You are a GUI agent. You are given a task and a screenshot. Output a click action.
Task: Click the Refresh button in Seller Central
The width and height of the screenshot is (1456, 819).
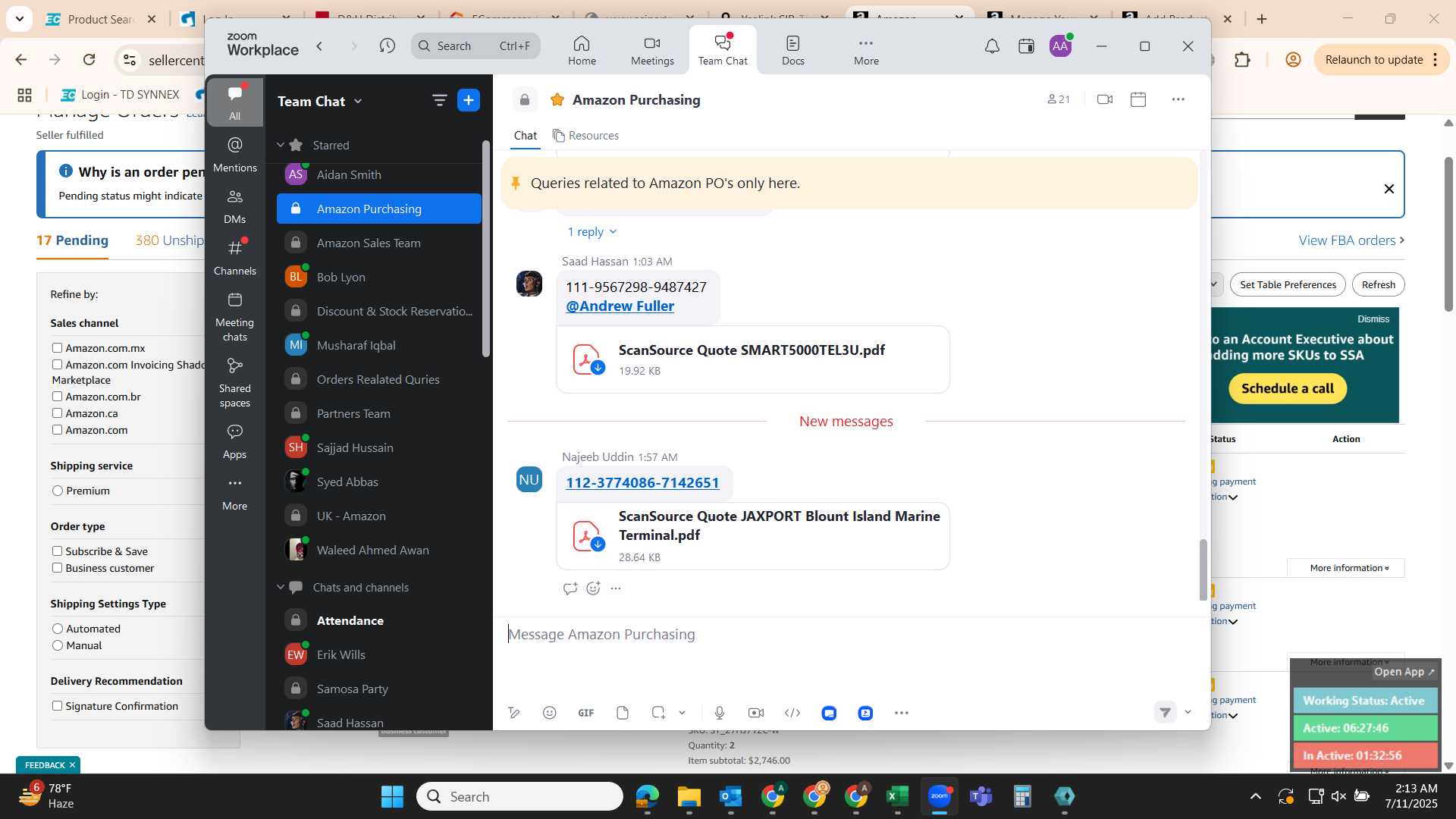click(x=1378, y=284)
